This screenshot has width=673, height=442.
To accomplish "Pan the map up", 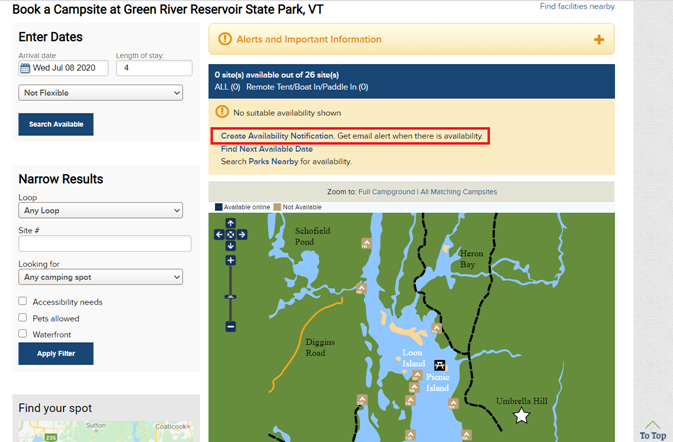I will tap(230, 223).
